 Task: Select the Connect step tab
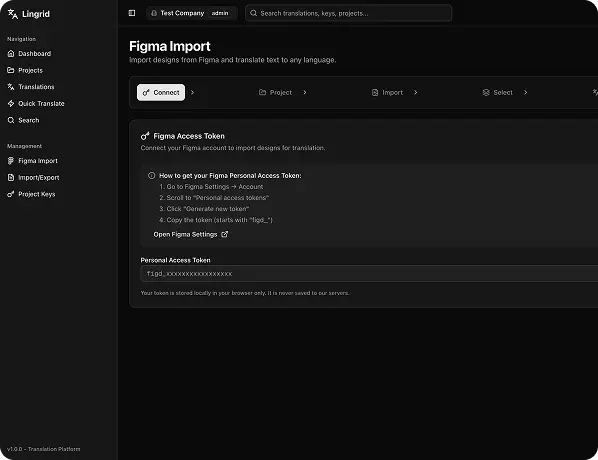pos(161,93)
